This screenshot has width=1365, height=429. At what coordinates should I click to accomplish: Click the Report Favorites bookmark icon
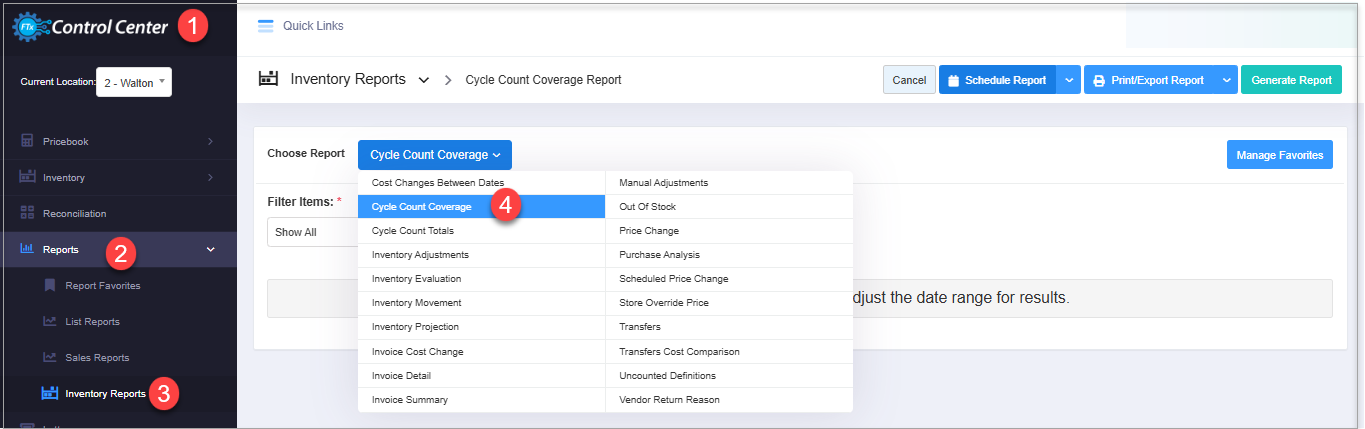tap(50, 286)
